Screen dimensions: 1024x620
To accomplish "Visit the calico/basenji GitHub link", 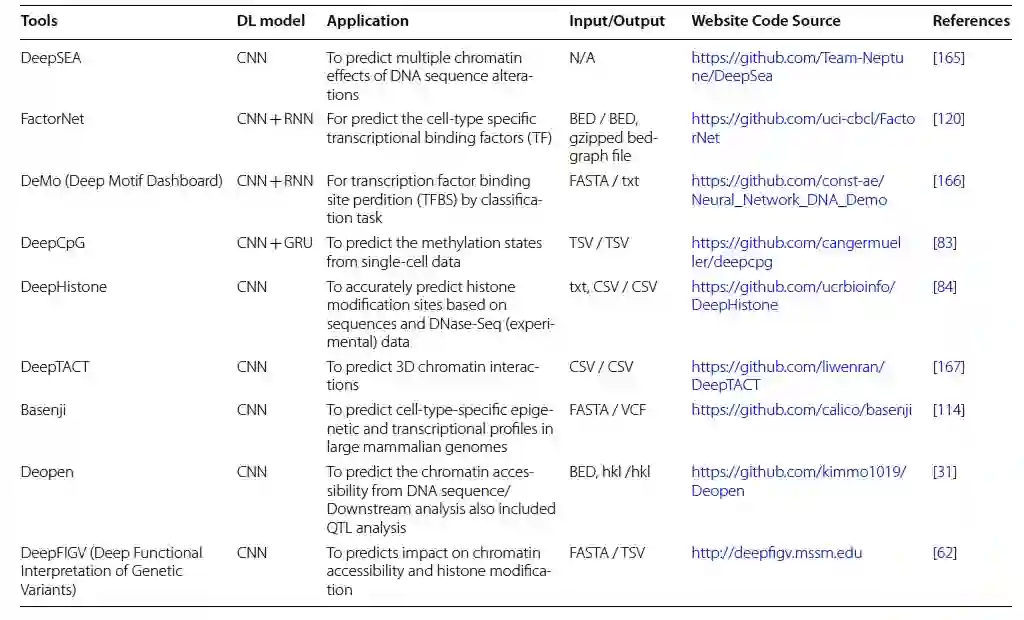I will 801,410.
